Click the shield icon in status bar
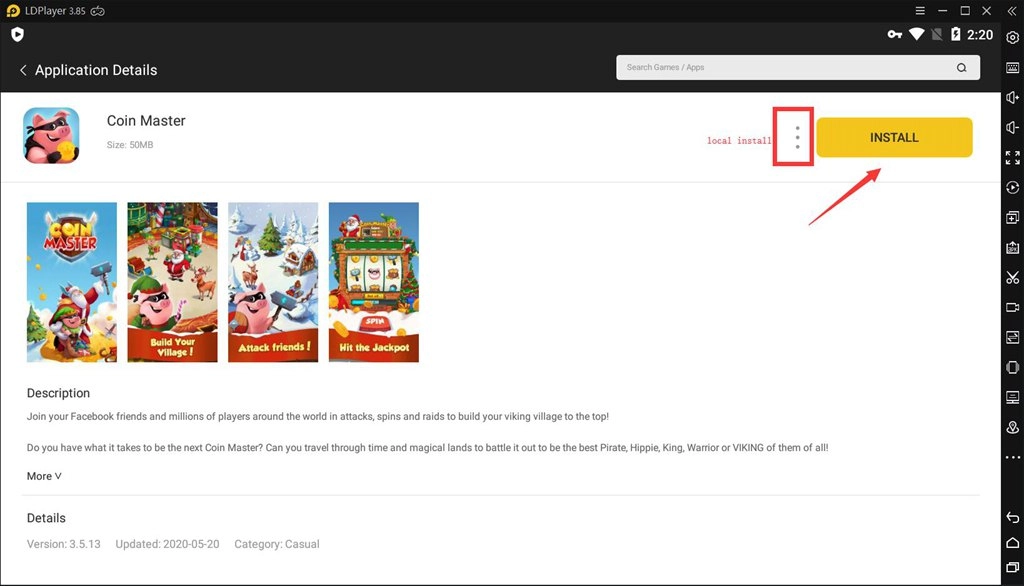The image size is (1024, 586). coord(18,35)
